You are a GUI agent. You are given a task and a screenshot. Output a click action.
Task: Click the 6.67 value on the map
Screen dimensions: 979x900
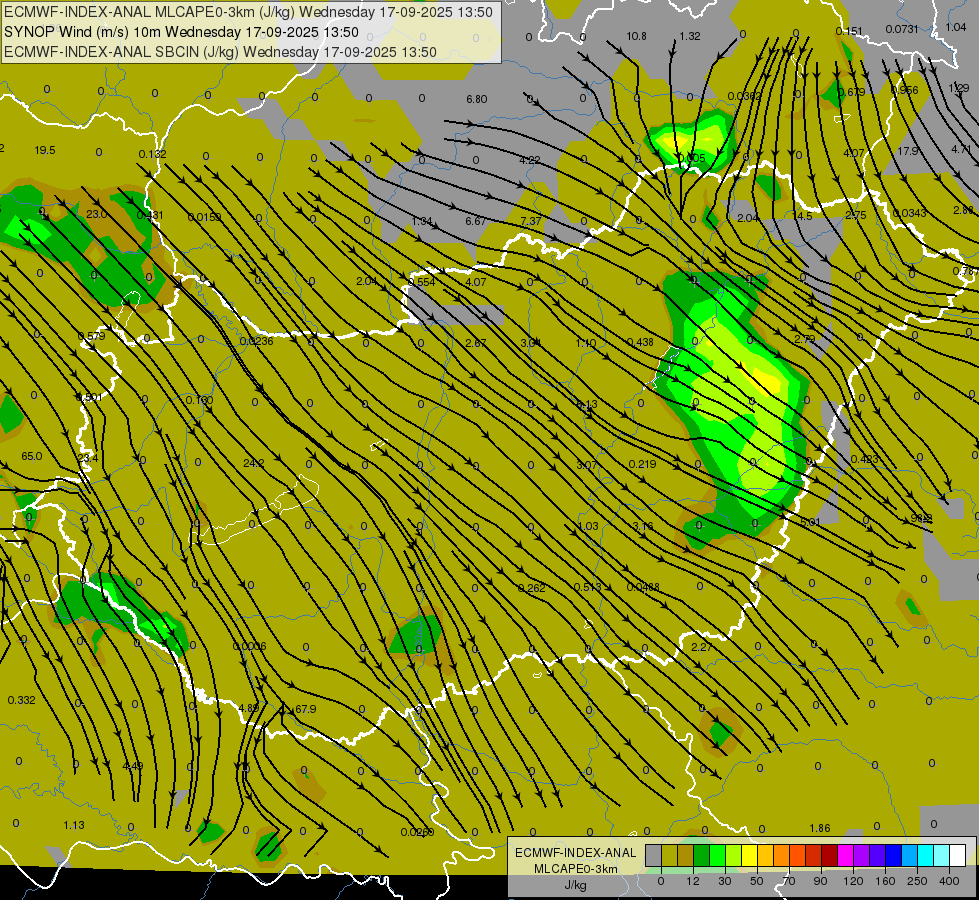[476, 221]
